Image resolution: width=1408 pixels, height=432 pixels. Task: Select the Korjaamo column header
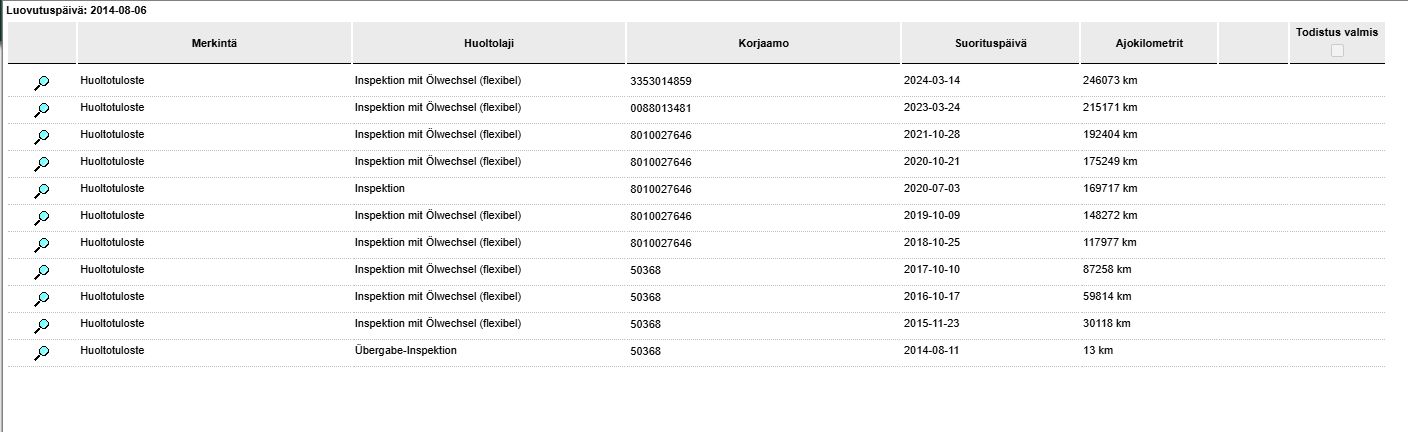click(x=764, y=43)
